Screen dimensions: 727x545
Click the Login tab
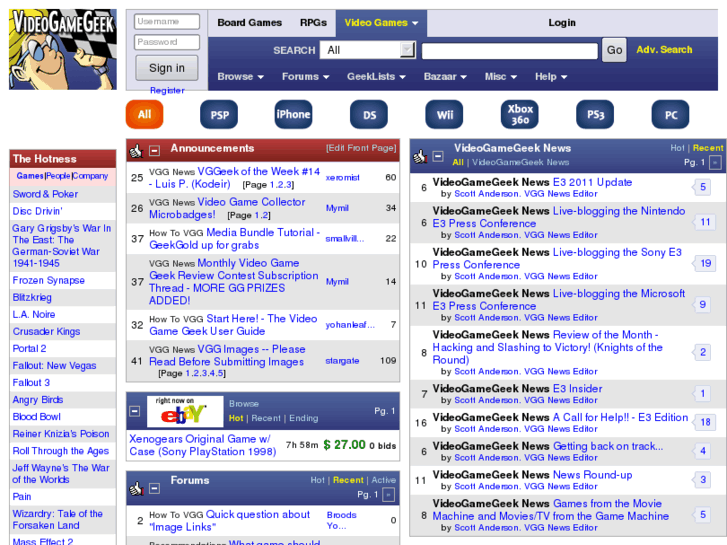(561, 23)
